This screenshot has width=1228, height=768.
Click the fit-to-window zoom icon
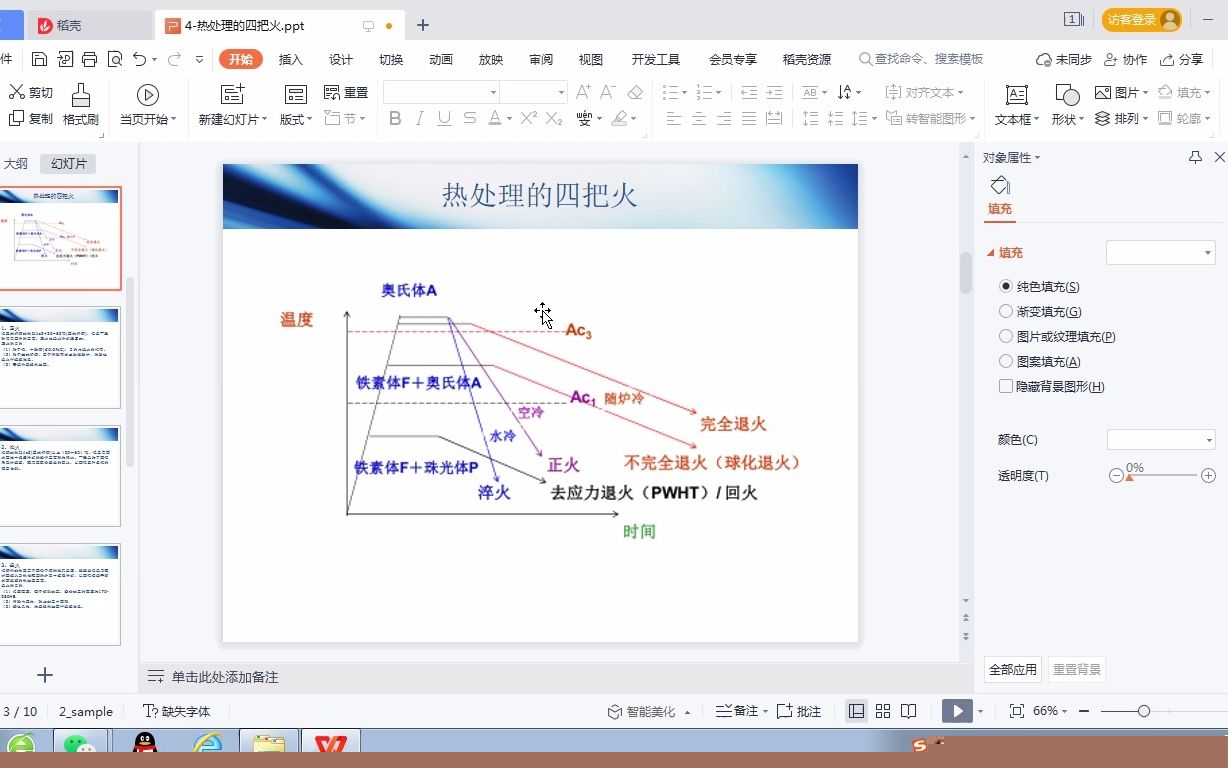(x=1017, y=711)
